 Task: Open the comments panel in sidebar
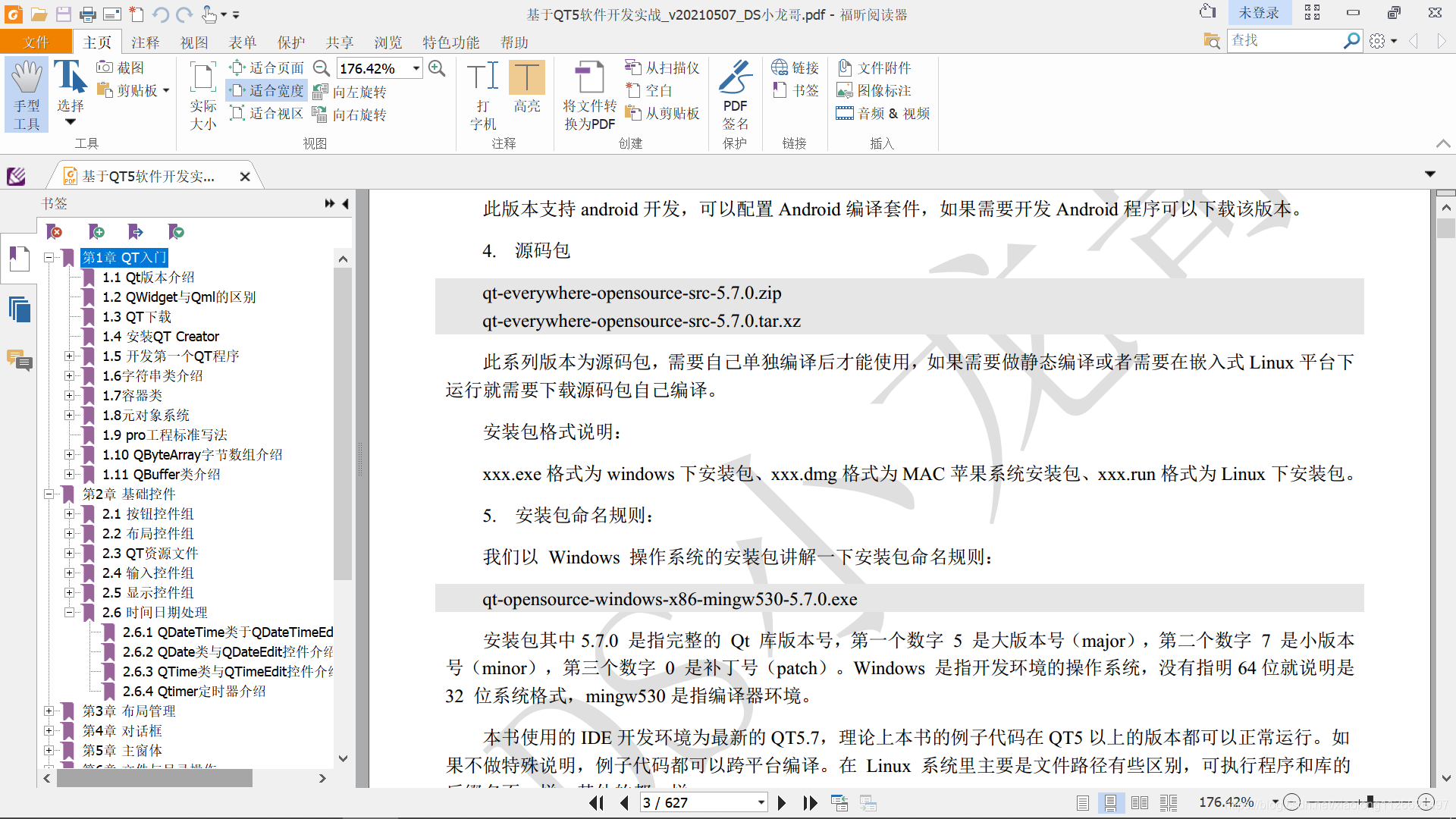[x=20, y=360]
